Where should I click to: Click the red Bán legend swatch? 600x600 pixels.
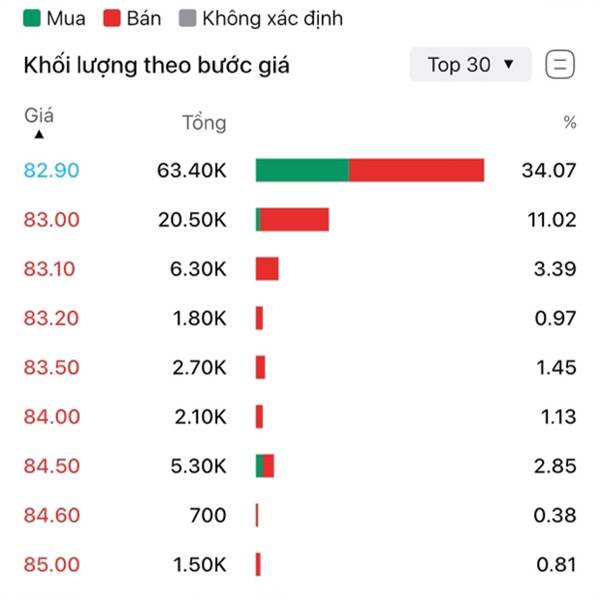108,18
